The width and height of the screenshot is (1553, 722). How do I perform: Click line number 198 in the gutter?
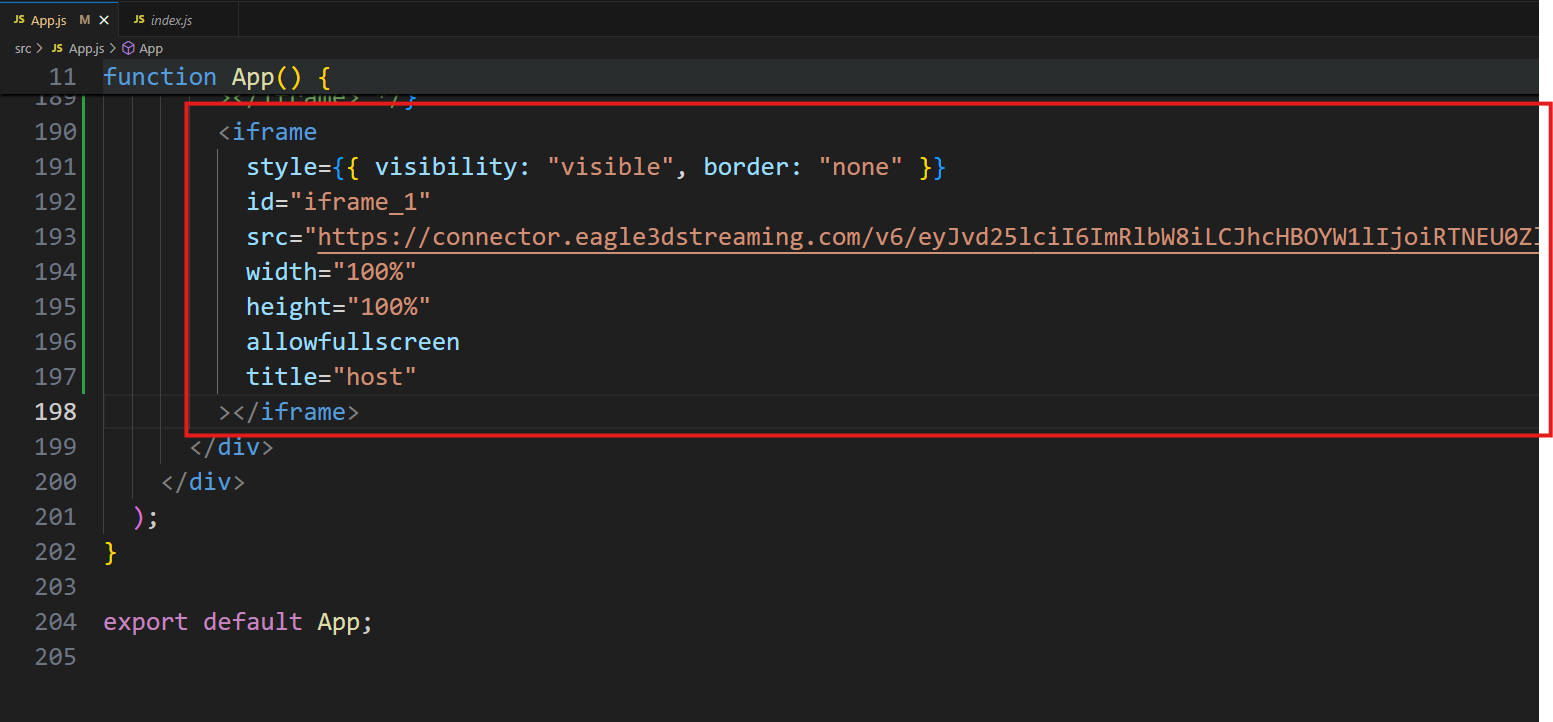pos(56,411)
